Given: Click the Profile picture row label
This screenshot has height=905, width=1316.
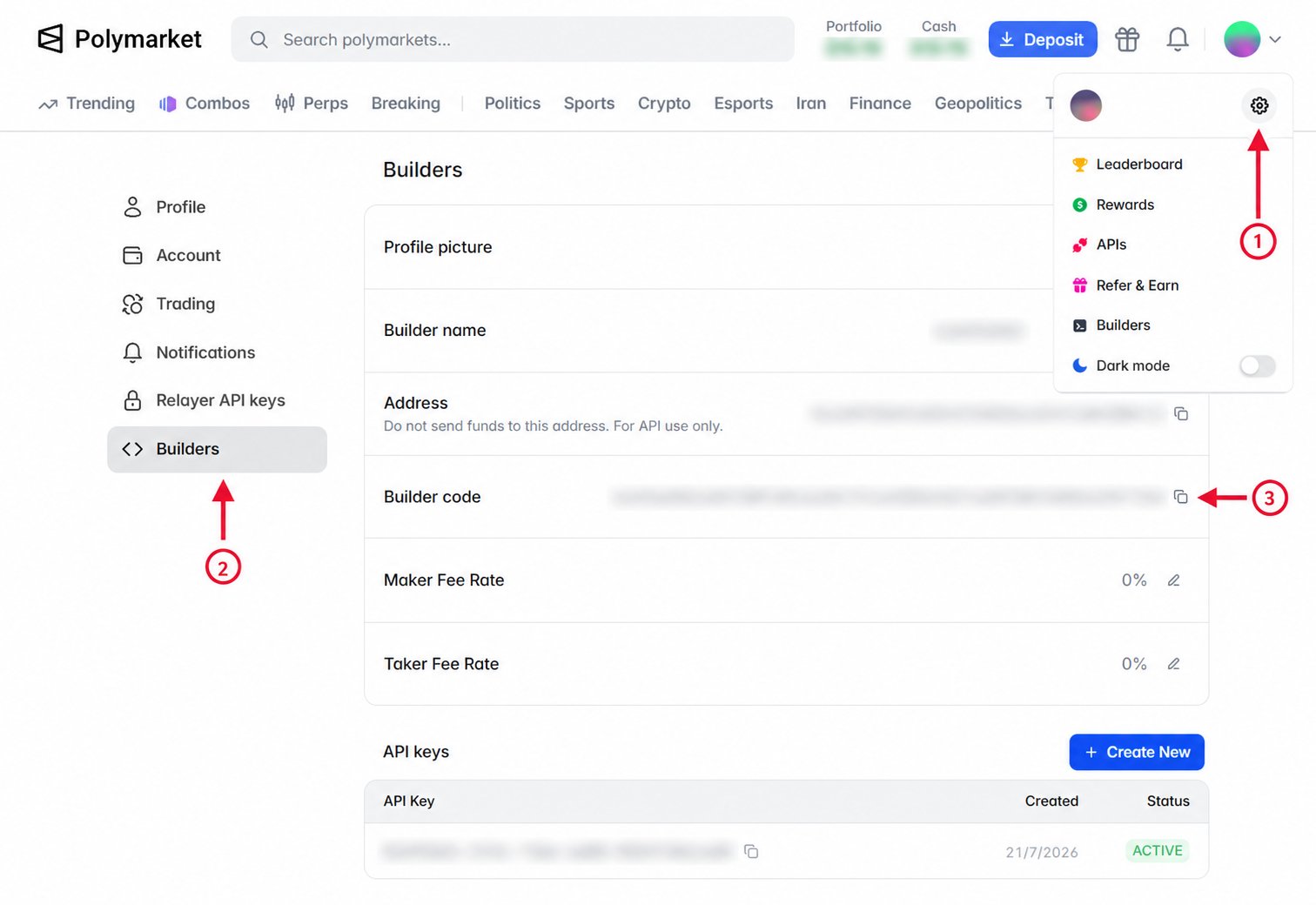Looking at the screenshot, I should click(438, 247).
